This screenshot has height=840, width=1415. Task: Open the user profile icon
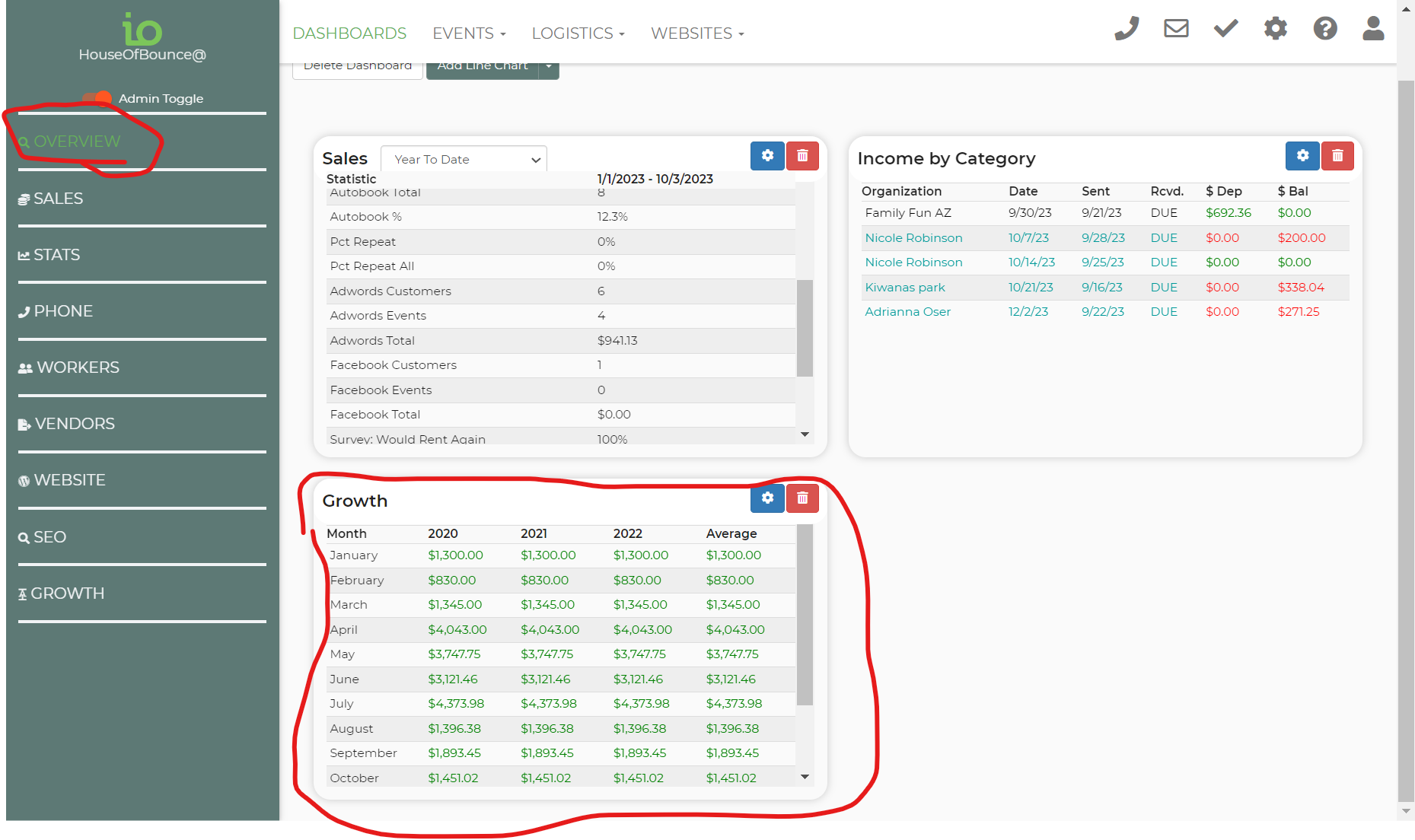(x=1373, y=29)
